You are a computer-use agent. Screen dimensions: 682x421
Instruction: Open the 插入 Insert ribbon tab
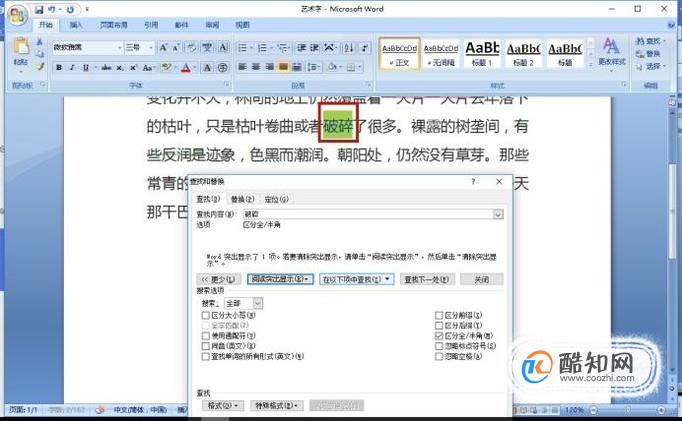tap(76, 25)
